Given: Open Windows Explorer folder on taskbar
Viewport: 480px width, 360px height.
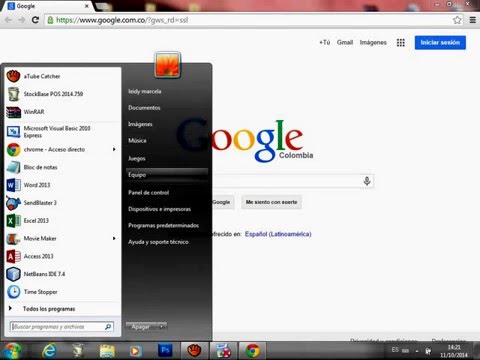Looking at the screenshot, I should (x=107, y=351).
